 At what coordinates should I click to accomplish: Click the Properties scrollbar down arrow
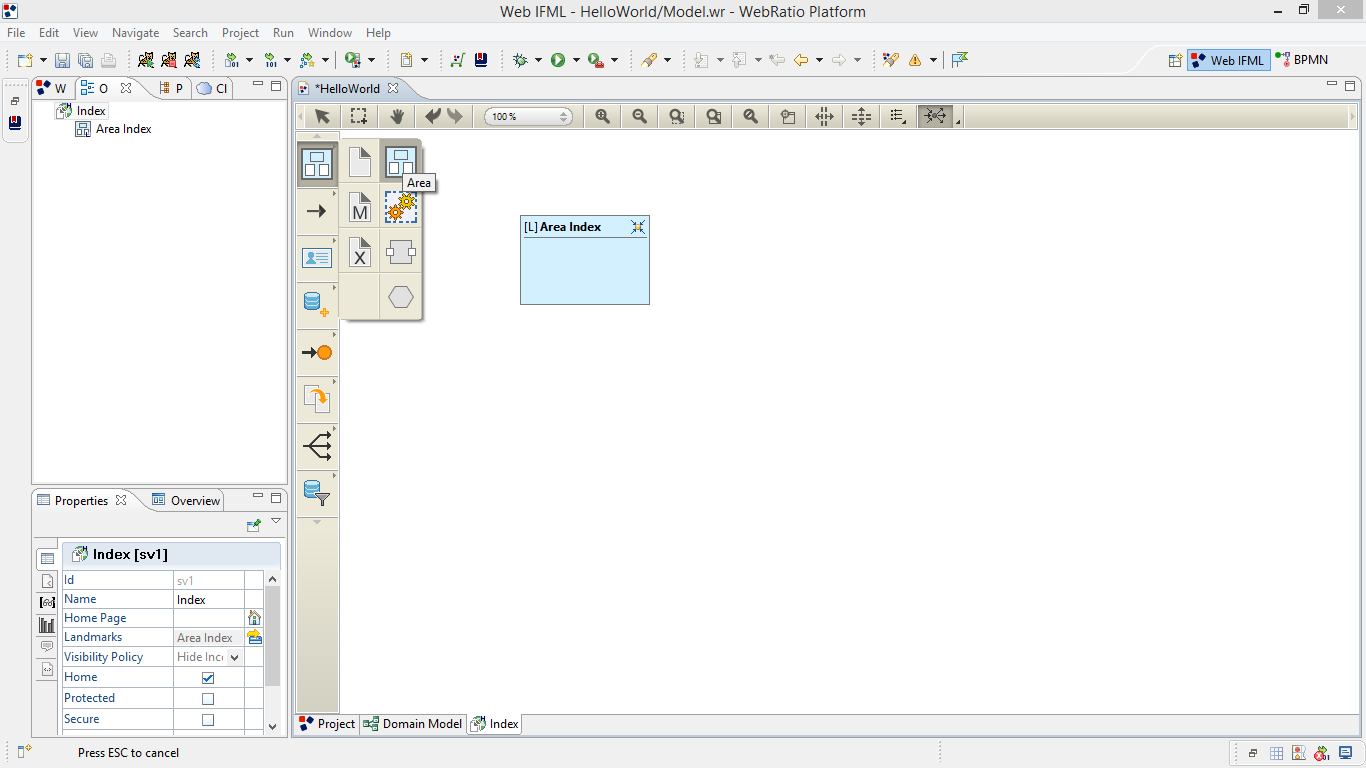click(272, 727)
